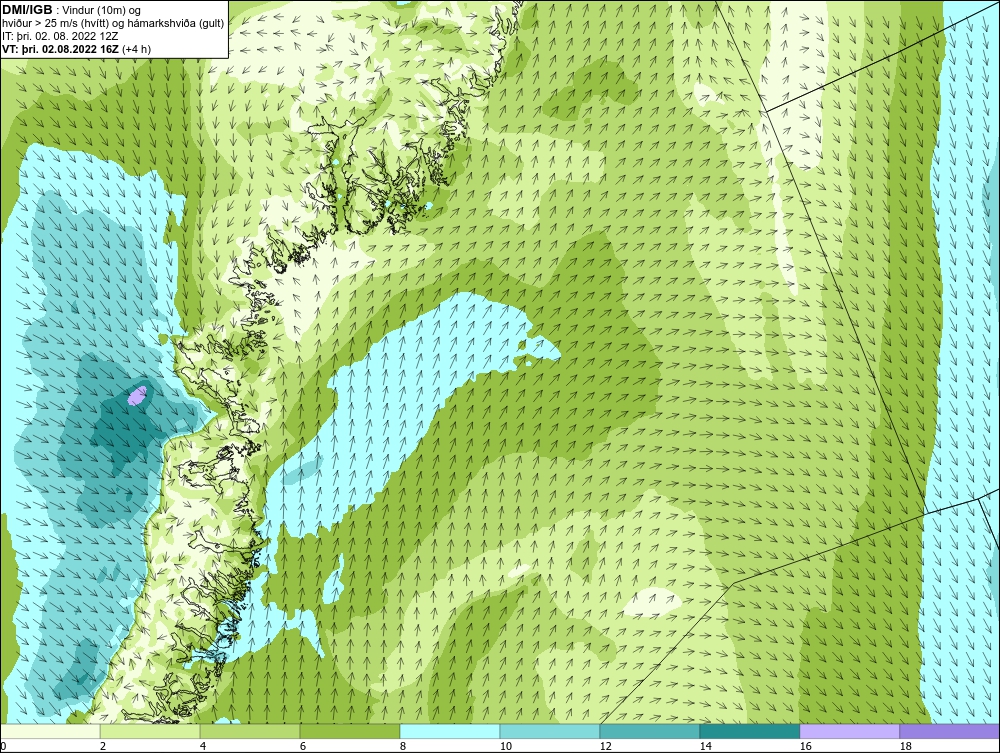Click the 2–4 m/s light green legend swatch
The width and height of the screenshot is (1000, 753).
click(x=150, y=731)
